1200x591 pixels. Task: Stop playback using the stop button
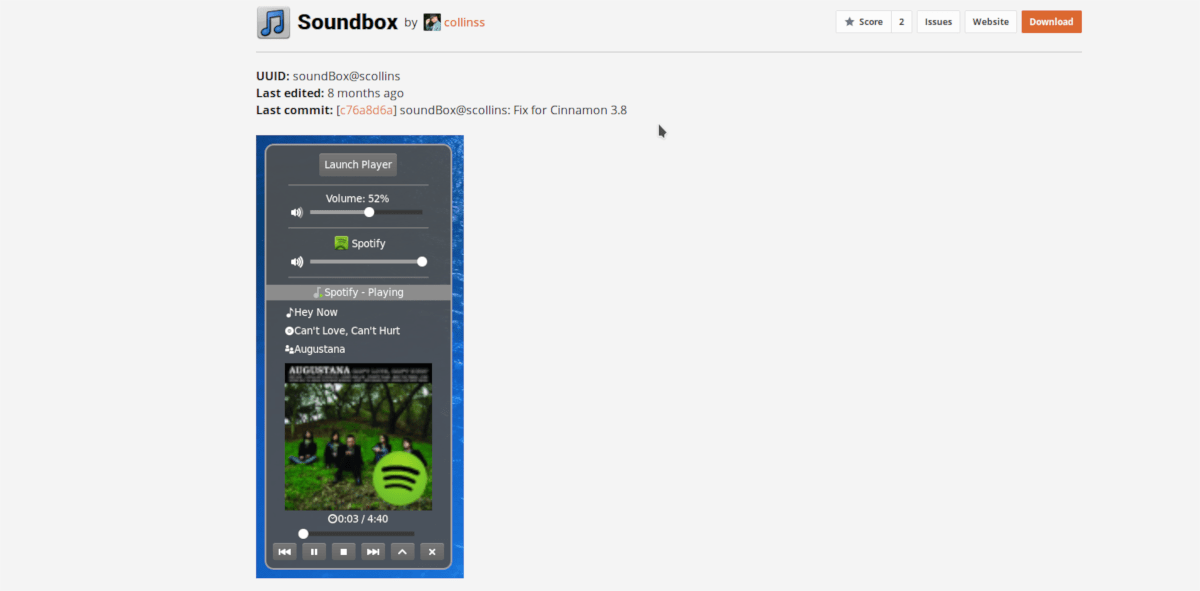pyautogui.click(x=343, y=551)
